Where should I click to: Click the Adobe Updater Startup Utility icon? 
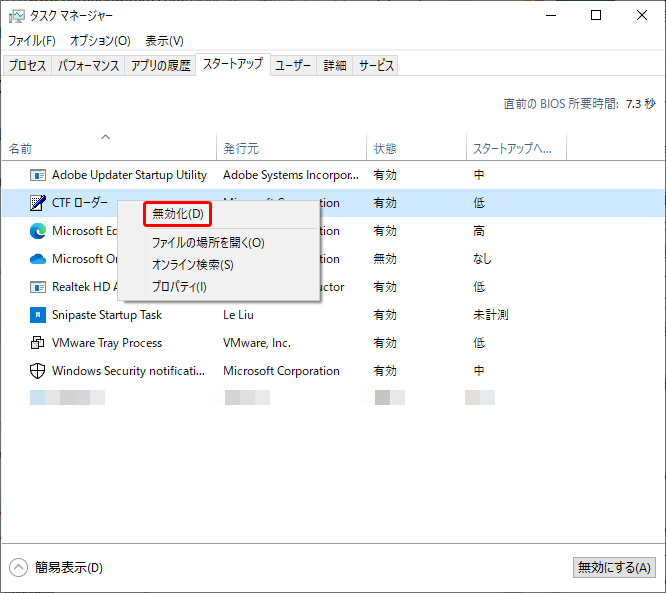(x=38, y=175)
